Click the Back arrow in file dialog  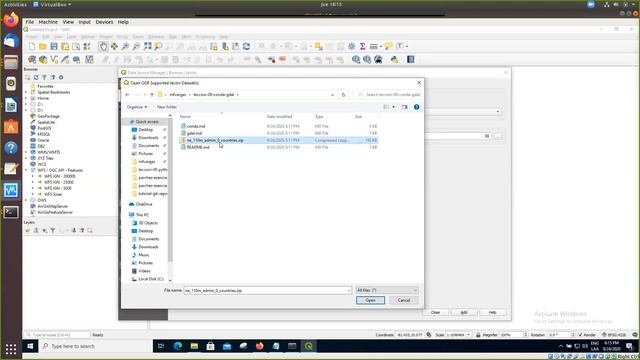pos(127,95)
